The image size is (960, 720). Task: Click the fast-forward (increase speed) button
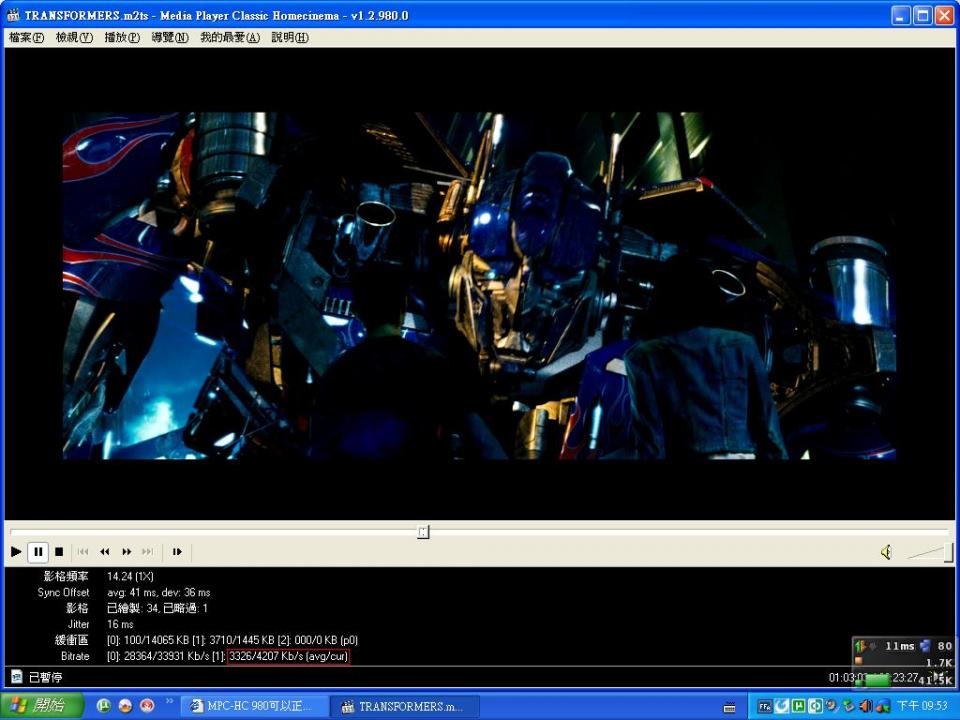click(127, 551)
